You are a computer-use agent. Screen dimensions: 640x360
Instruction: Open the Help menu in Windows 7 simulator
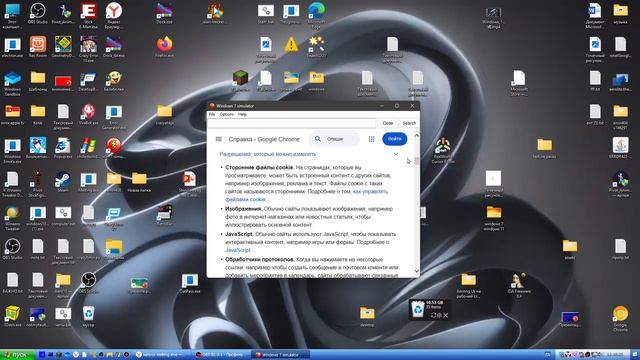(x=242, y=115)
